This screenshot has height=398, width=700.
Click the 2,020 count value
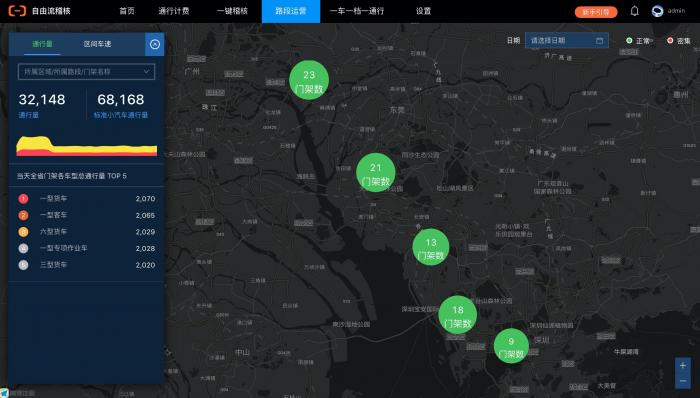click(x=146, y=265)
